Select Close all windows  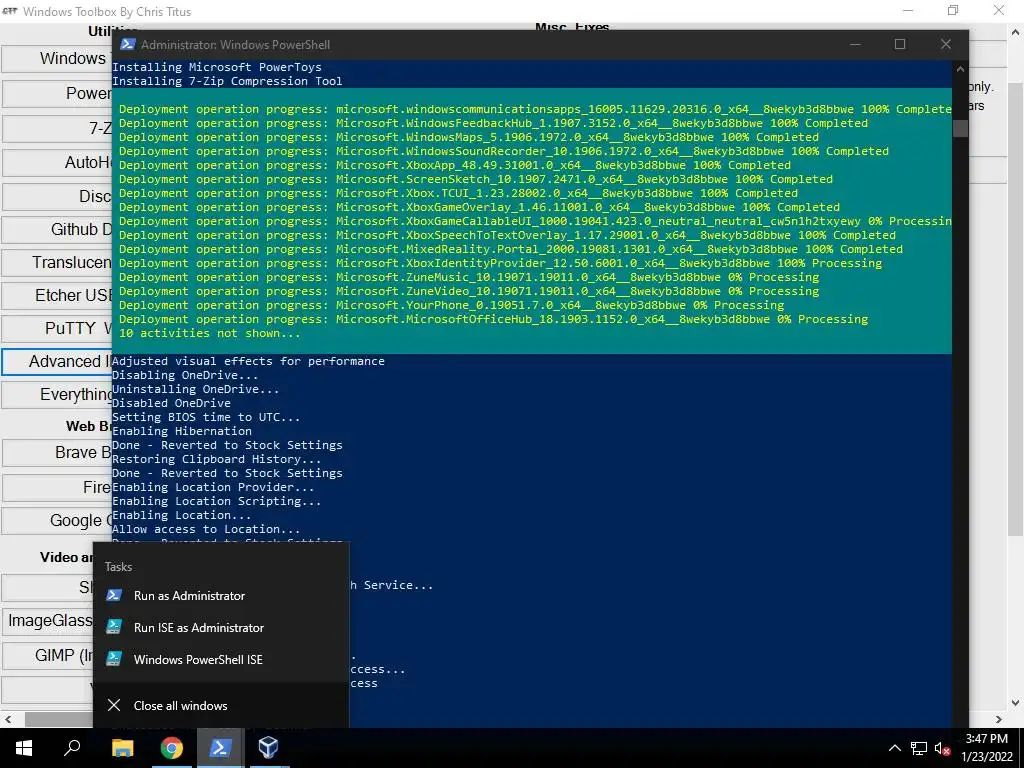[x=221, y=705]
